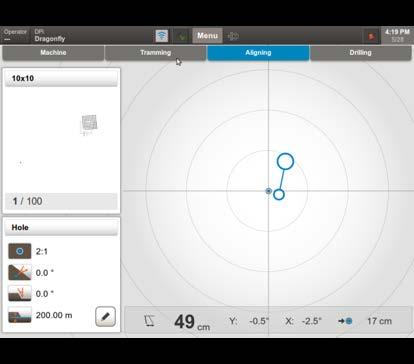Open hole editing with the pencil button
This screenshot has width=414, height=364.
click(x=105, y=316)
